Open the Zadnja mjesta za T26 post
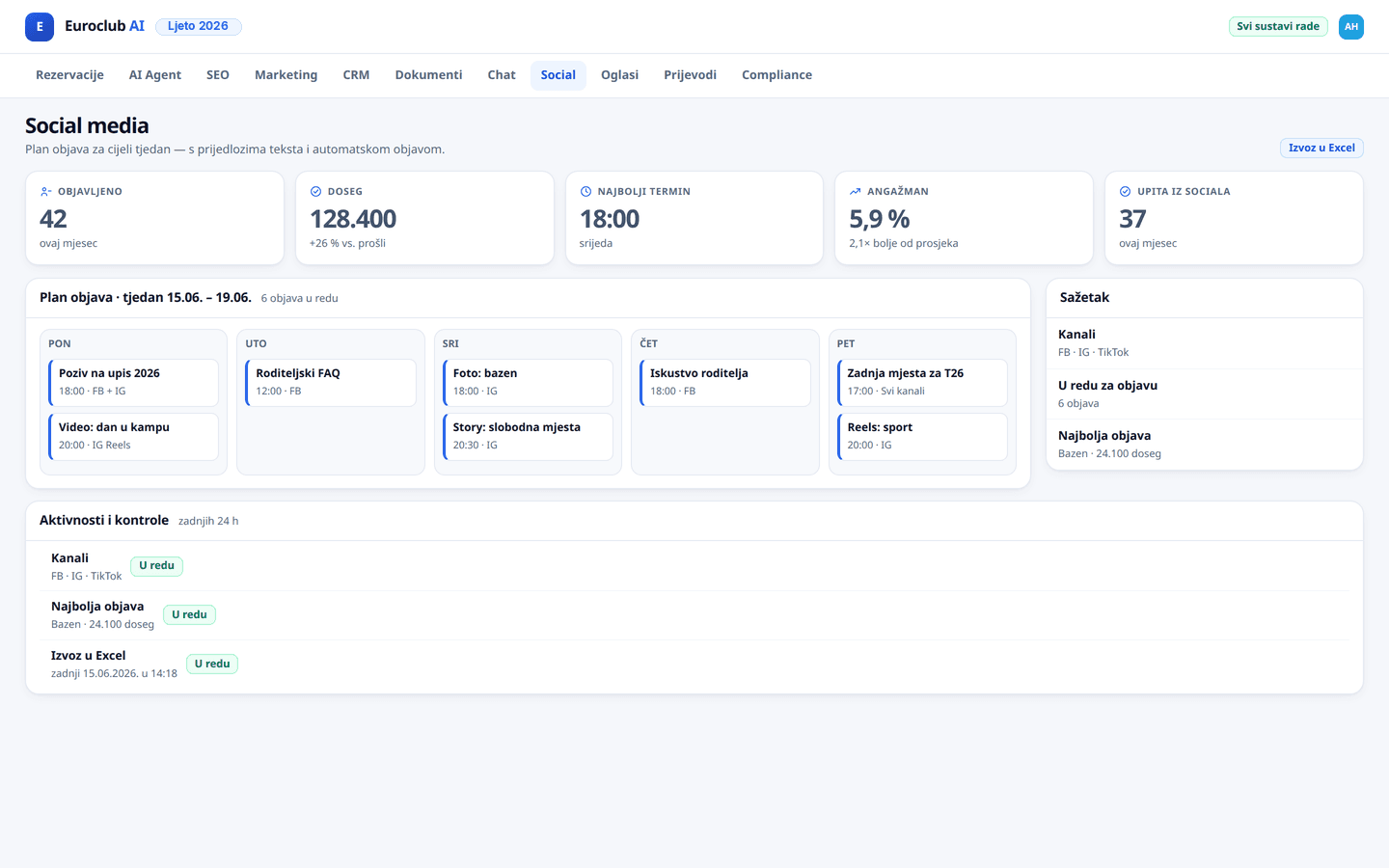Screen dimensions: 1389x868 tap(922, 383)
